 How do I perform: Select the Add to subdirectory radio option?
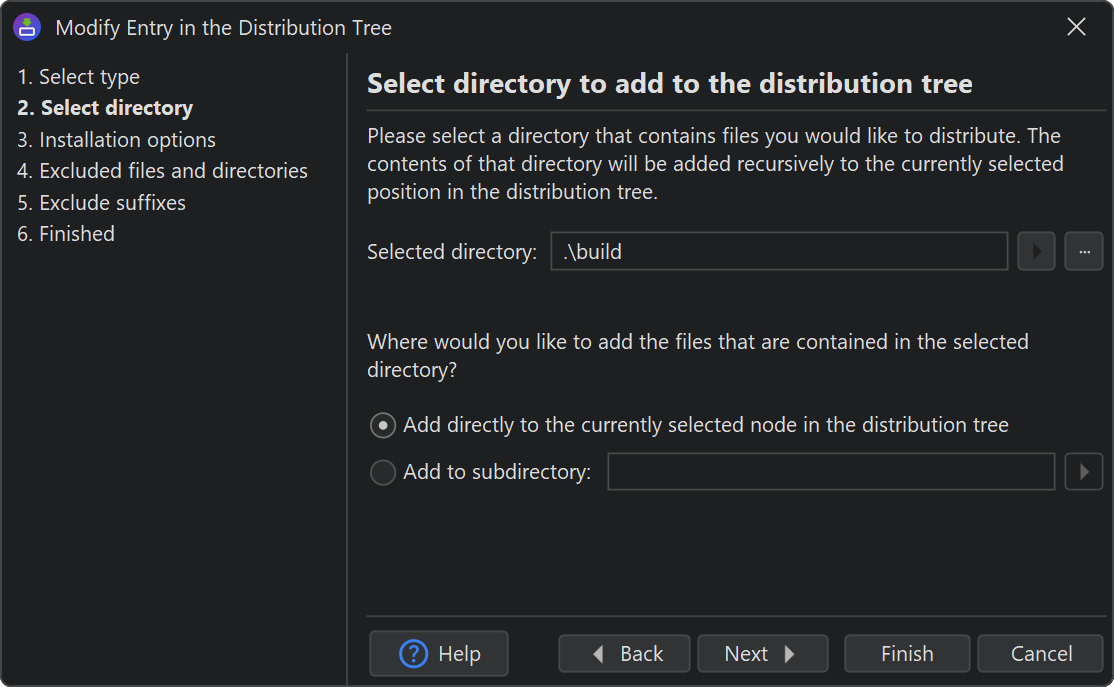point(383,472)
